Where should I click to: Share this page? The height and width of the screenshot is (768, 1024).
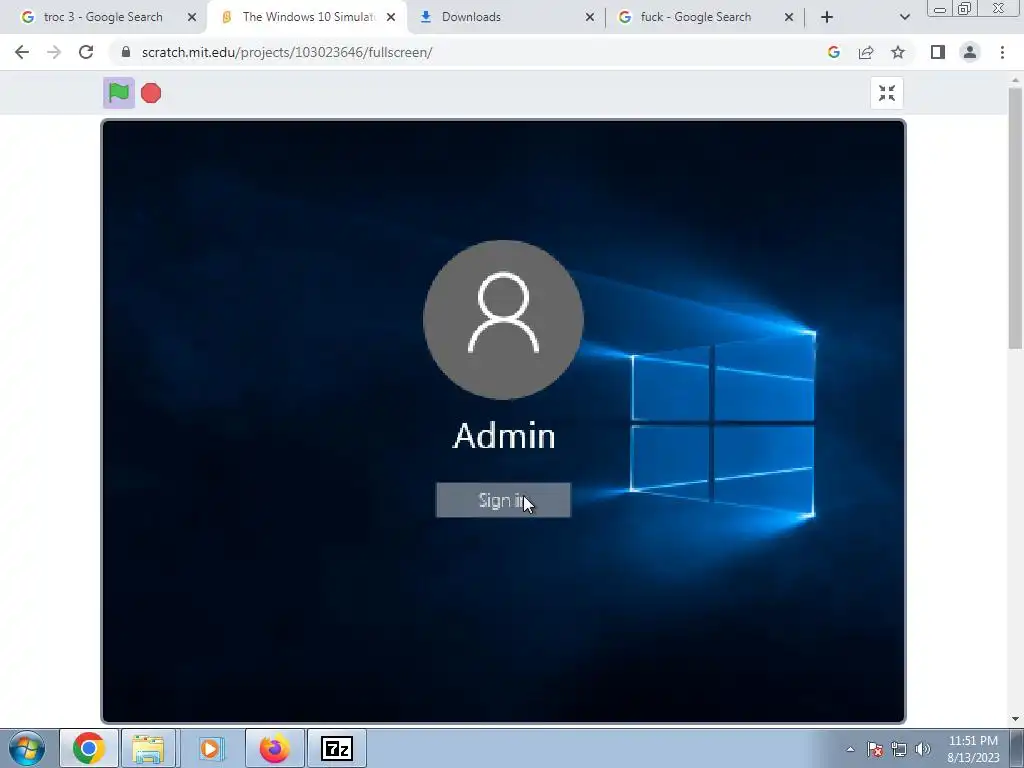[866, 52]
